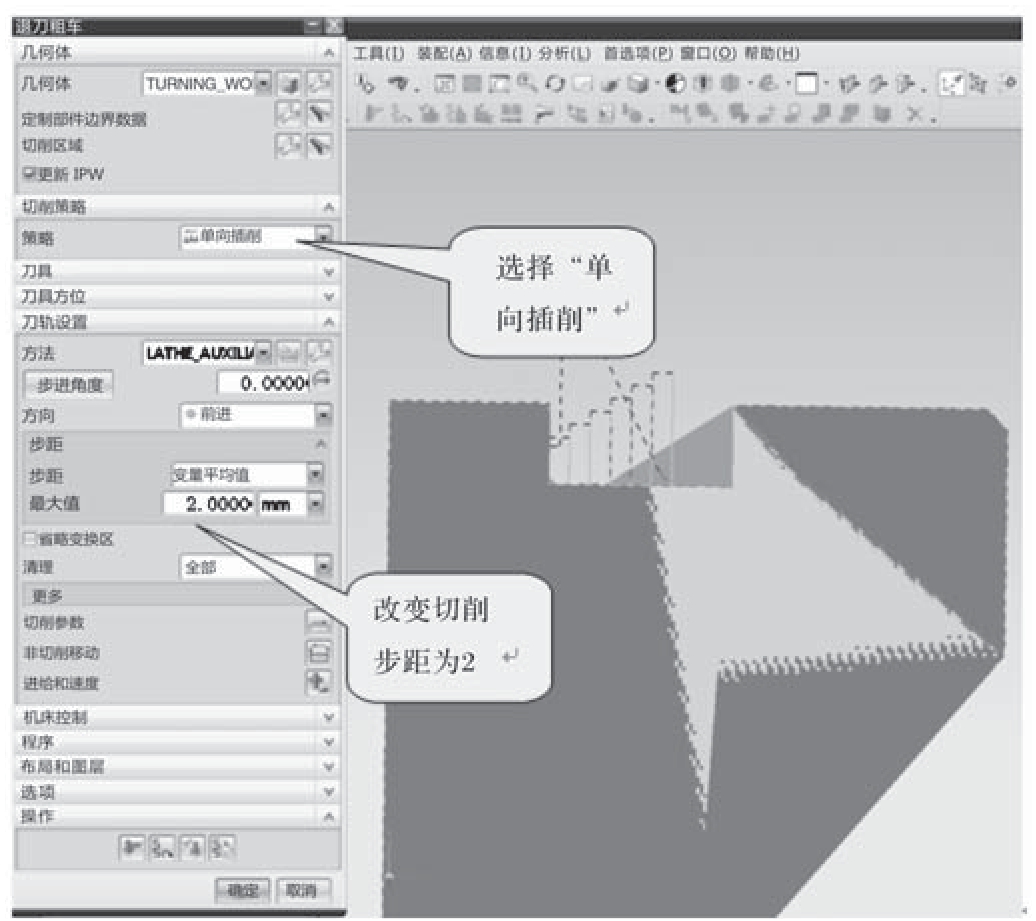1036x921 pixels.
Task: Toggle the 更新 IPW checkbox
Action: (29, 174)
